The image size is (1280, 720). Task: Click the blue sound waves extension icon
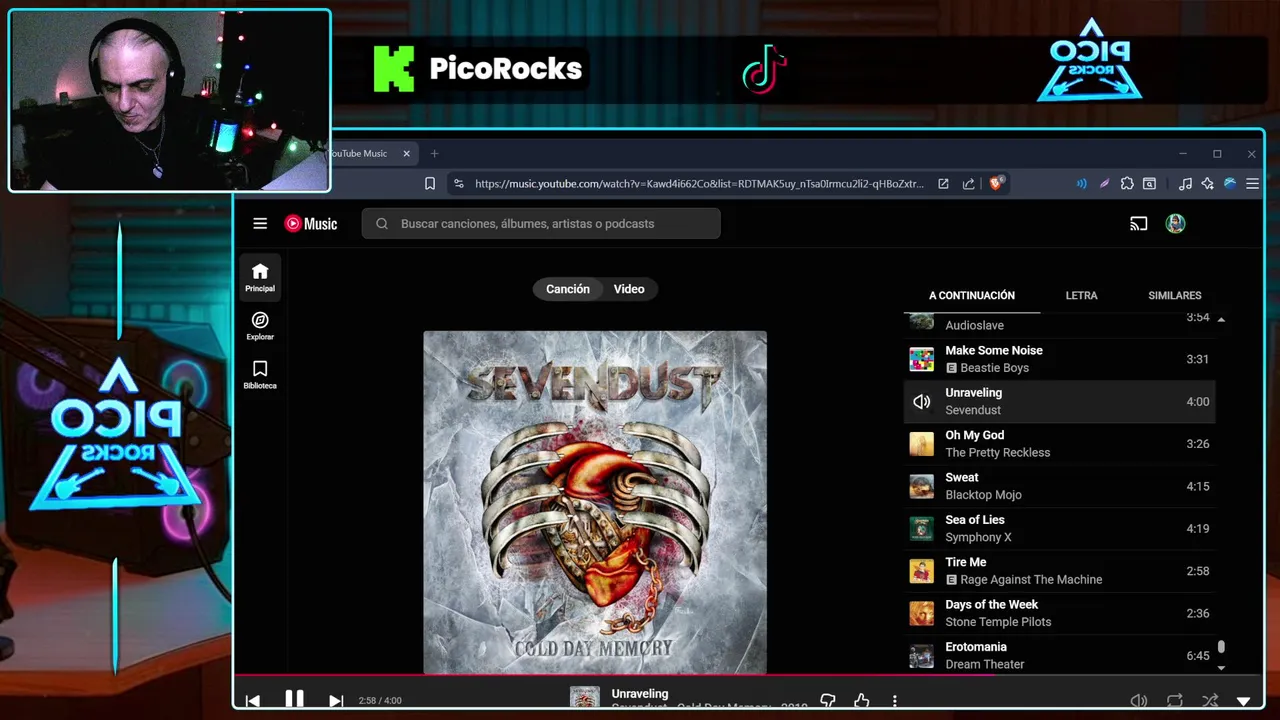[1082, 184]
